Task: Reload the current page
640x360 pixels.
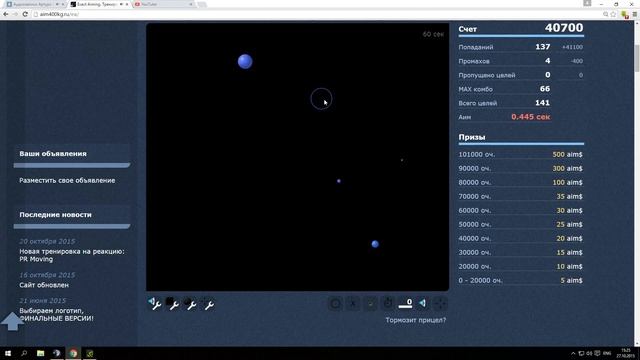Action: (25, 14)
